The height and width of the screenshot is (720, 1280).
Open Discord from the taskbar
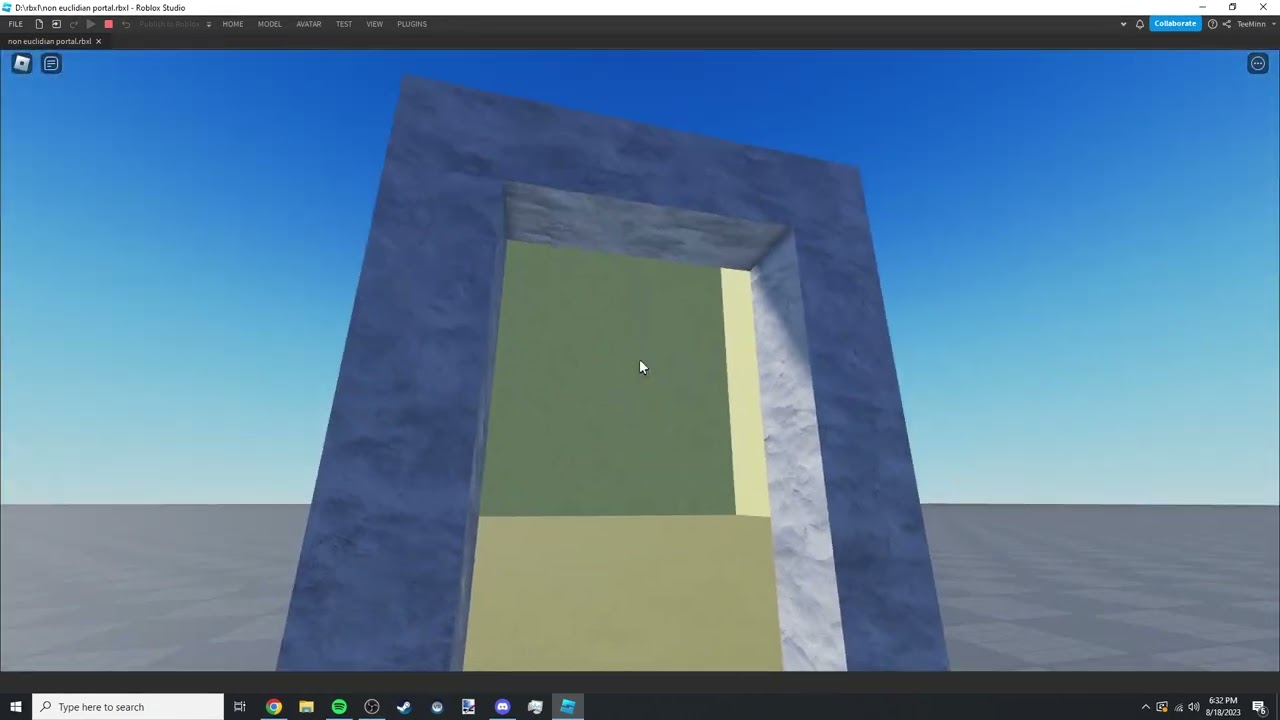(x=502, y=707)
